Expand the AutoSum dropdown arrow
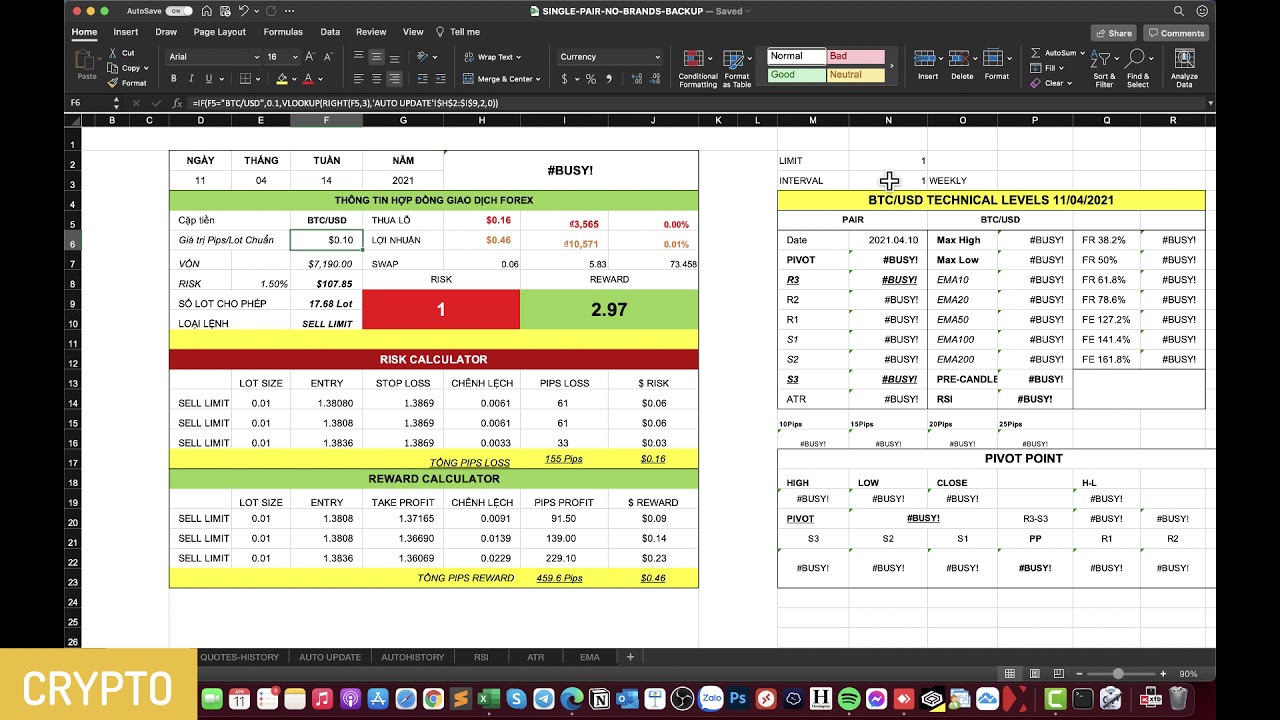 coord(1082,53)
